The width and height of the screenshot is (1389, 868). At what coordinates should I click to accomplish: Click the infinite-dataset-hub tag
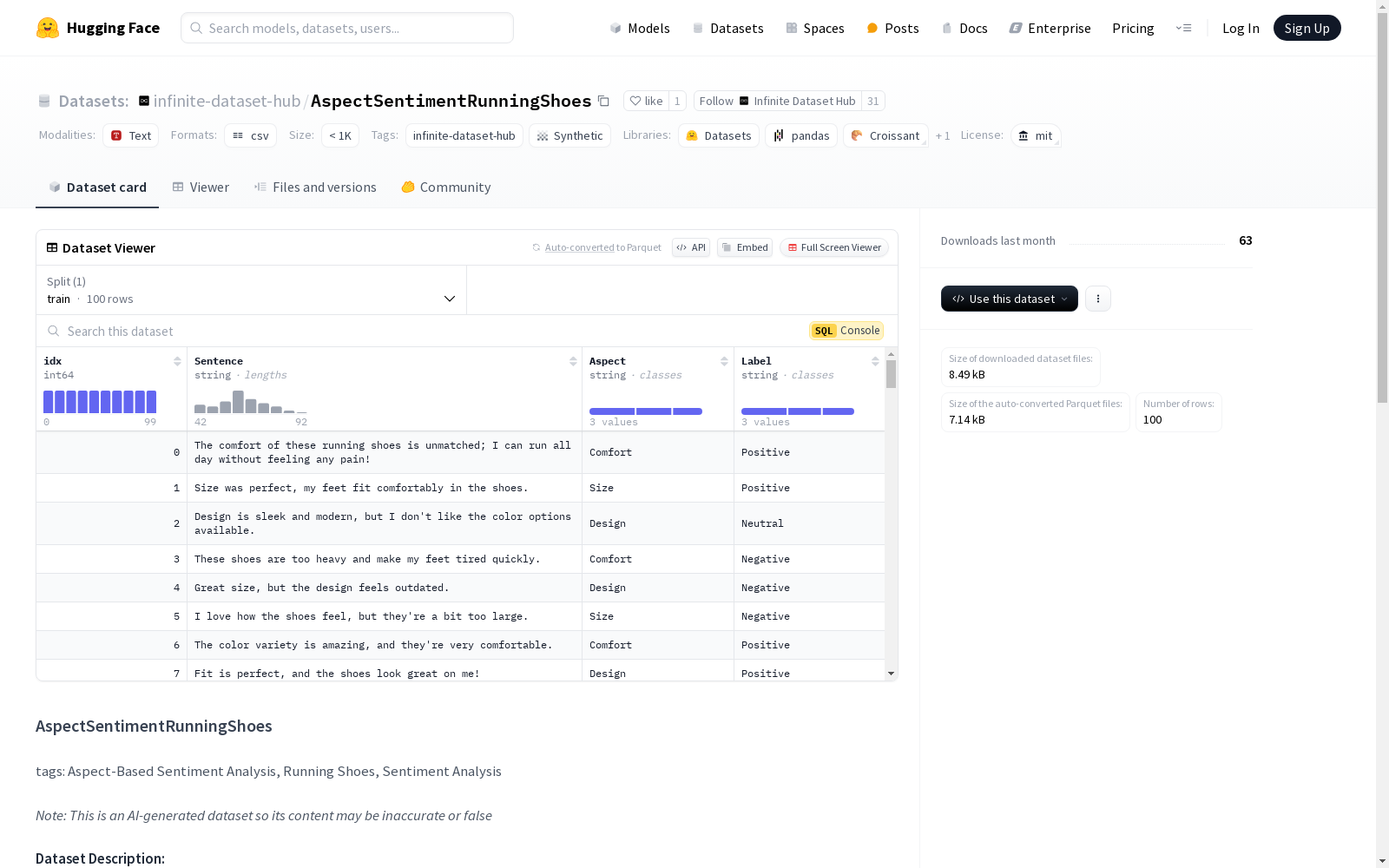pyautogui.click(x=464, y=135)
